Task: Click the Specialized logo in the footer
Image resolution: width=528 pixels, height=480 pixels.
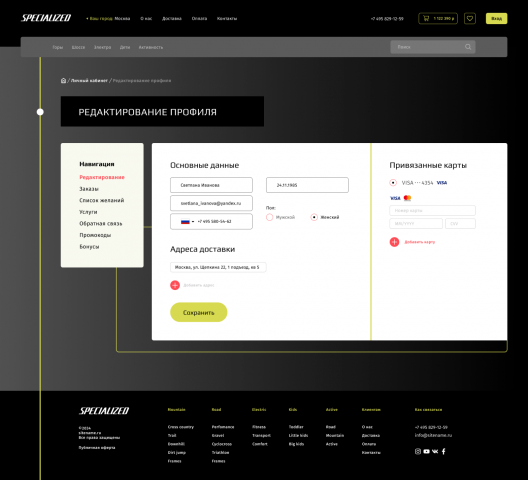Action: (104, 411)
